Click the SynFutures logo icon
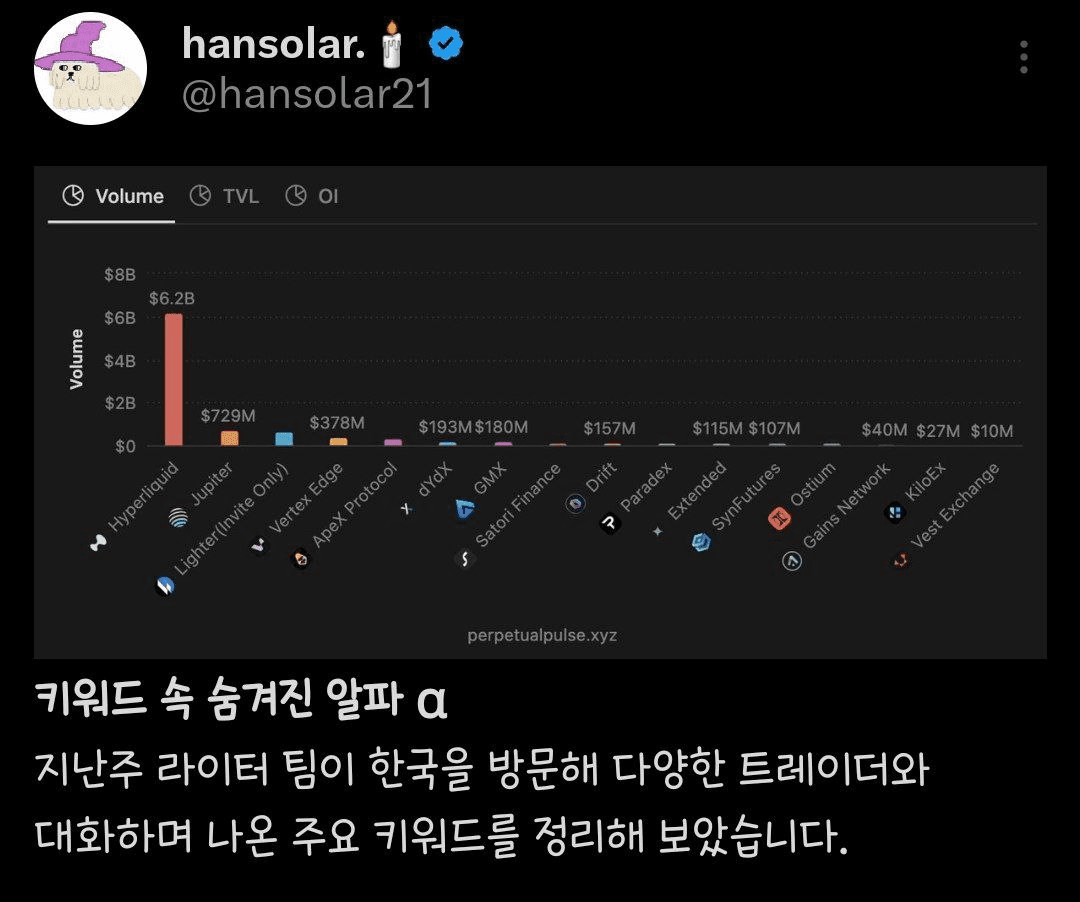The image size is (1080, 902). click(701, 542)
